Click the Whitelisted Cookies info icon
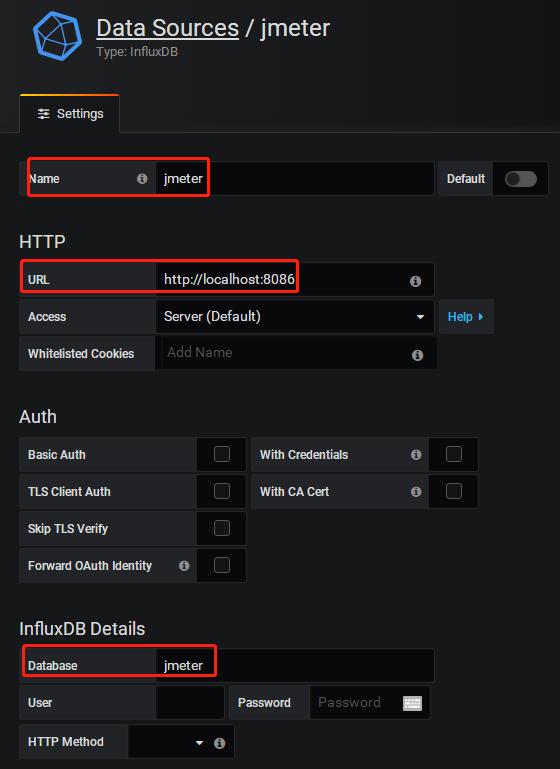 coord(417,355)
